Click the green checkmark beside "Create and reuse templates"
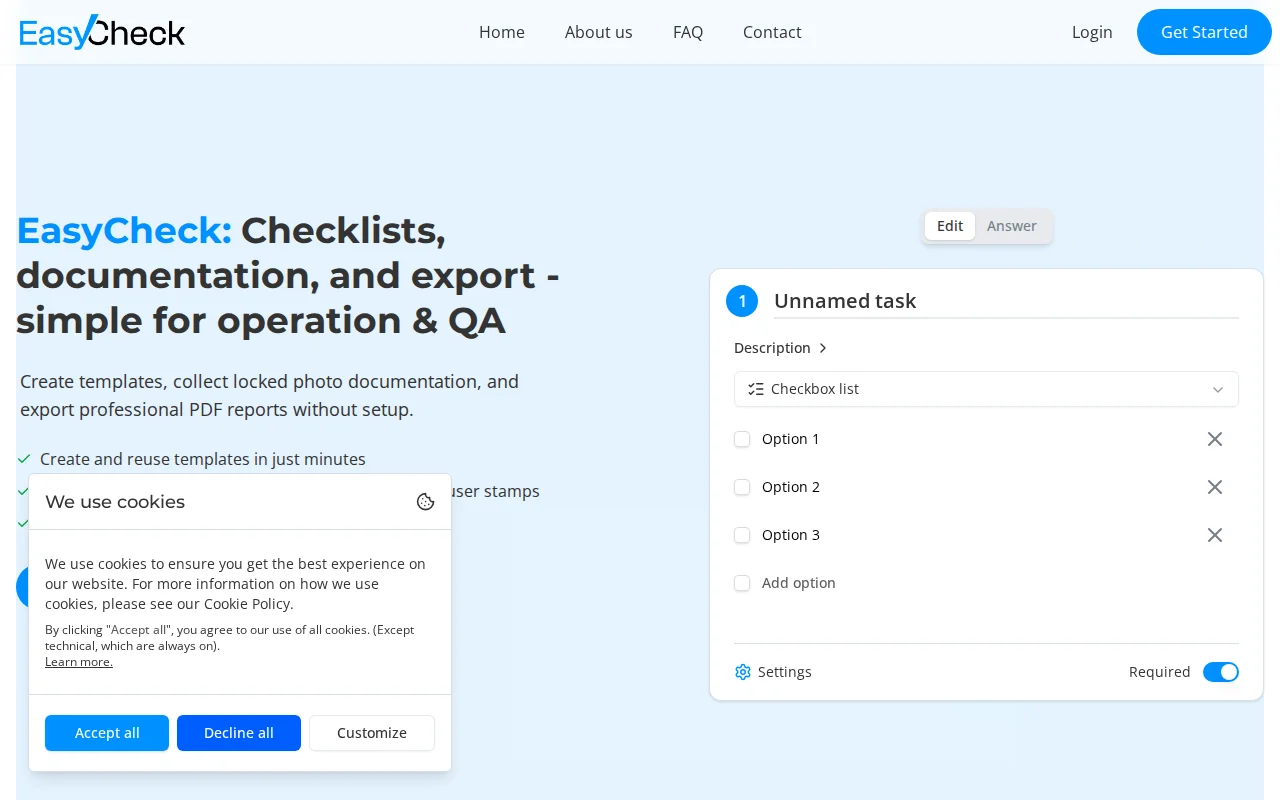1280x800 pixels. click(23, 459)
